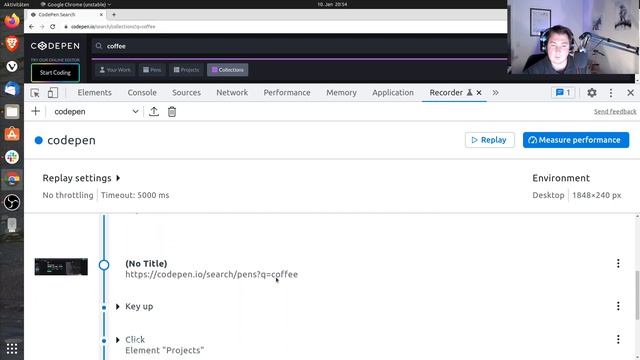This screenshot has height=360, width=640.
Task: Create a new recording with plus icon
Action: (36, 111)
